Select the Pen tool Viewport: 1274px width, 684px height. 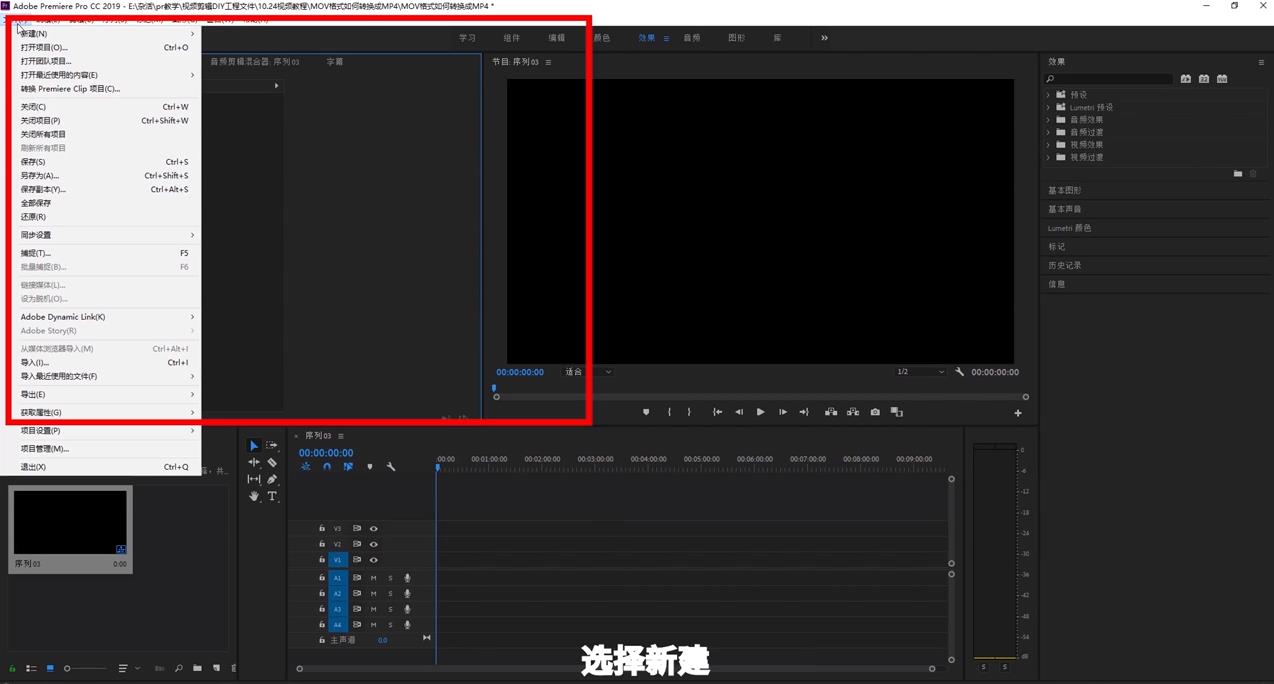tap(271, 479)
